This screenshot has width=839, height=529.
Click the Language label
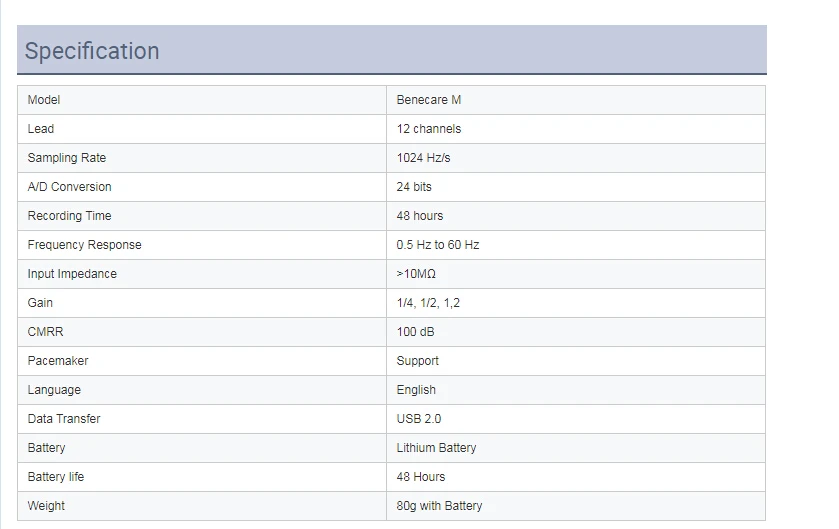[54, 390]
